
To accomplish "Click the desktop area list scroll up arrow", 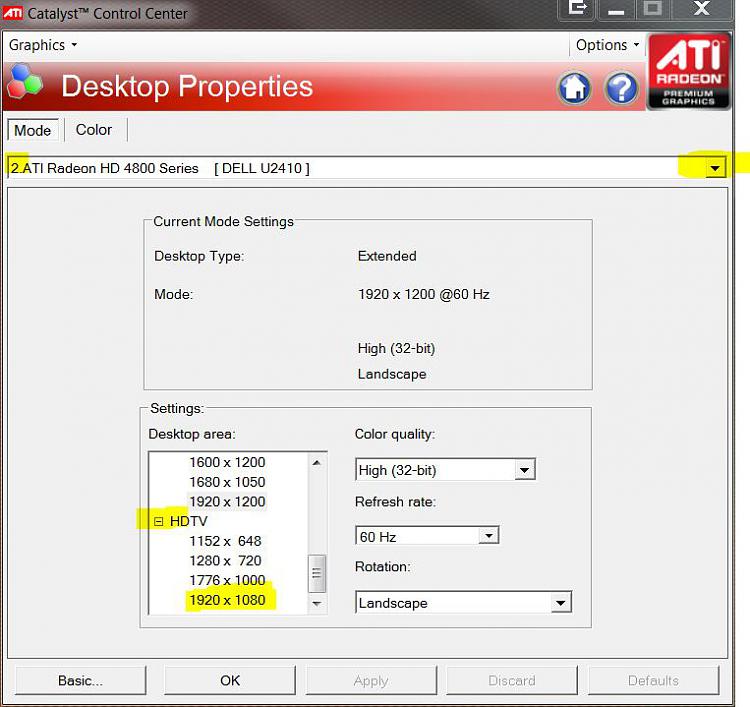I will point(317,463).
